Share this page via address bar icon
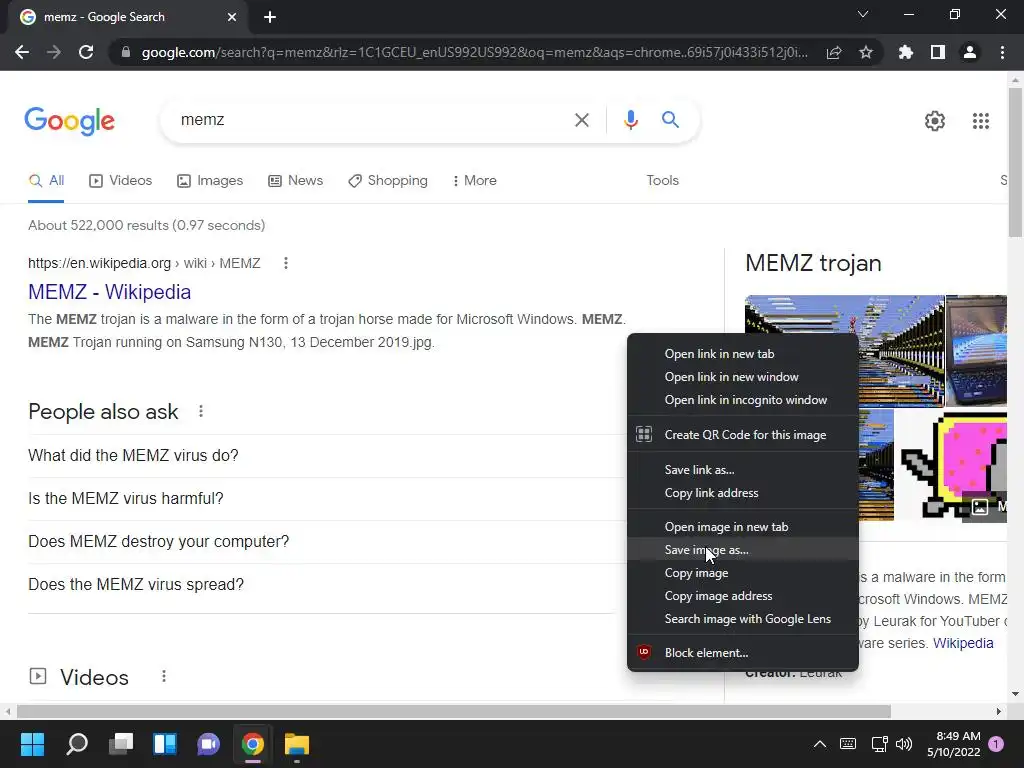1024x768 pixels. (834, 53)
